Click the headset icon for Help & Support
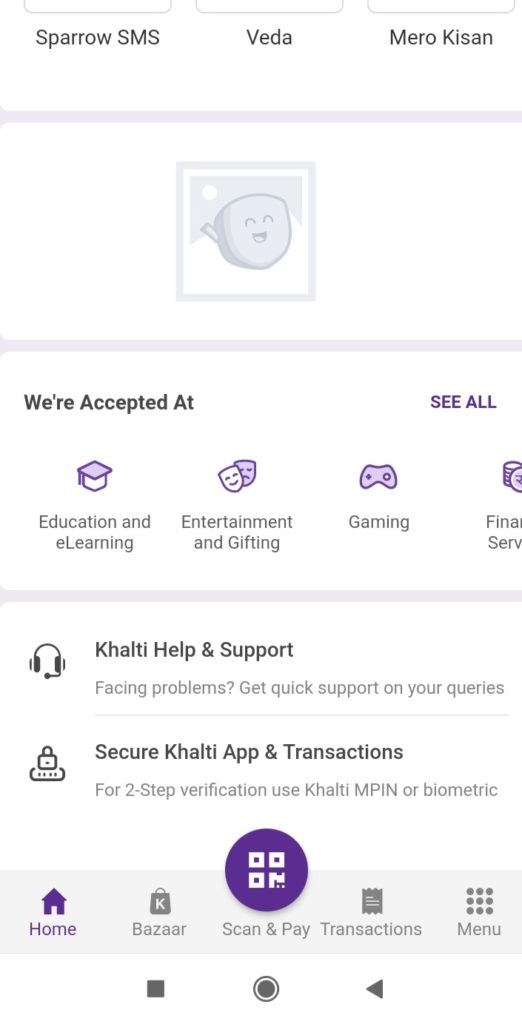This screenshot has width=522, height=1024. pos(47,662)
